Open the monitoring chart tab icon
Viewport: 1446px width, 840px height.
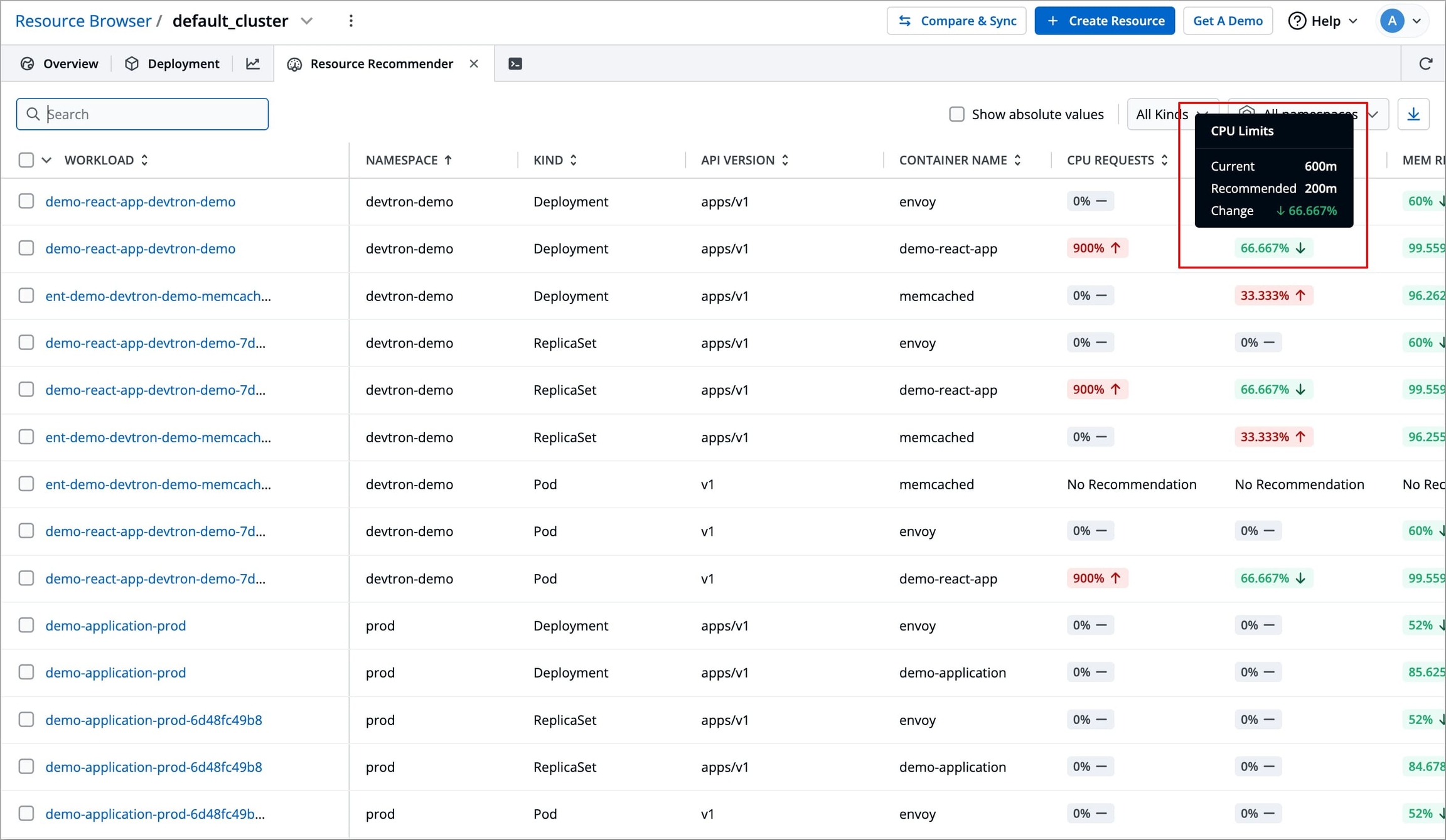tap(253, 63)
